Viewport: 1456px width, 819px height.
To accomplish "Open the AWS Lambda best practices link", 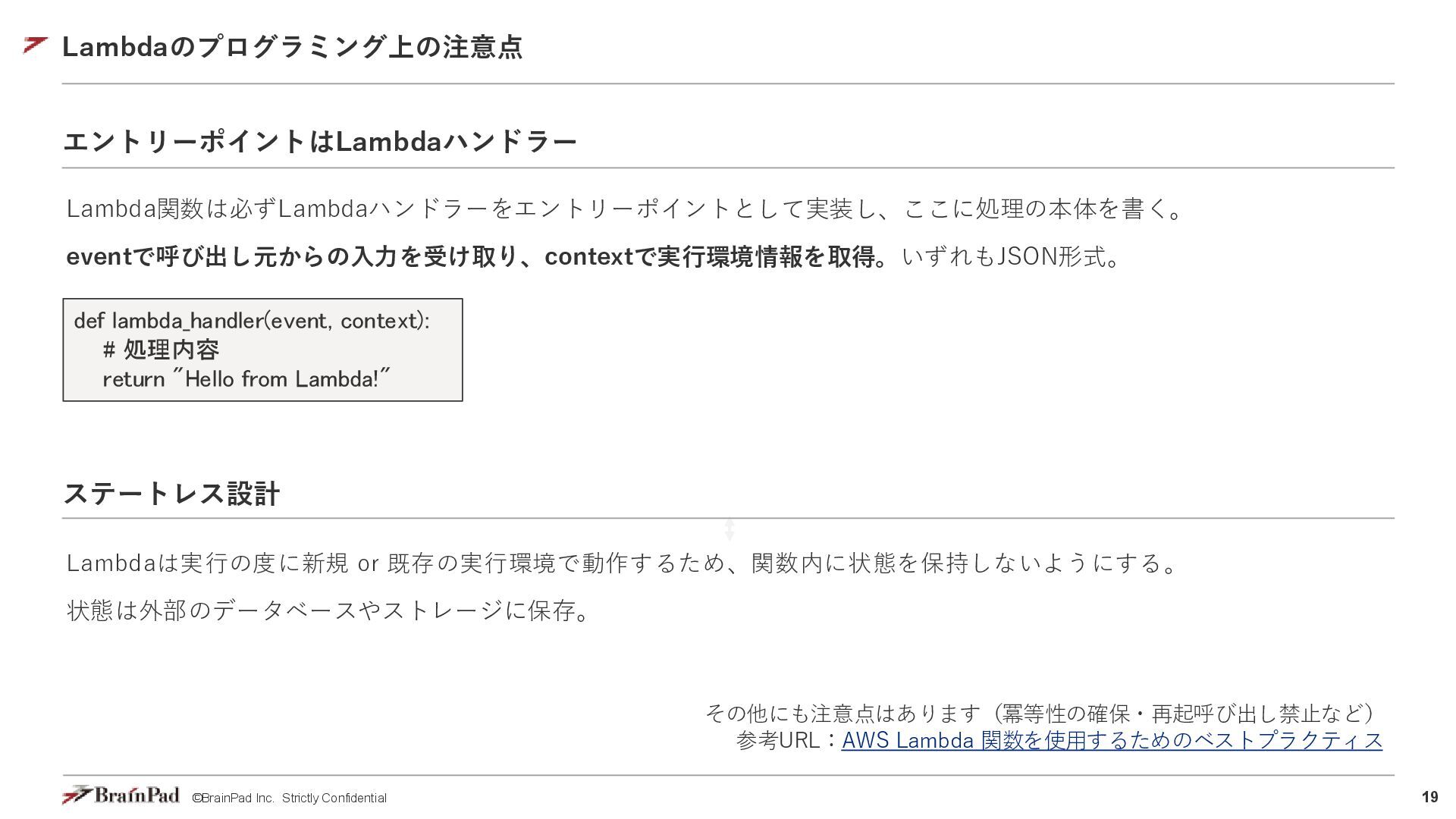I will click(x=1112, y=739).
